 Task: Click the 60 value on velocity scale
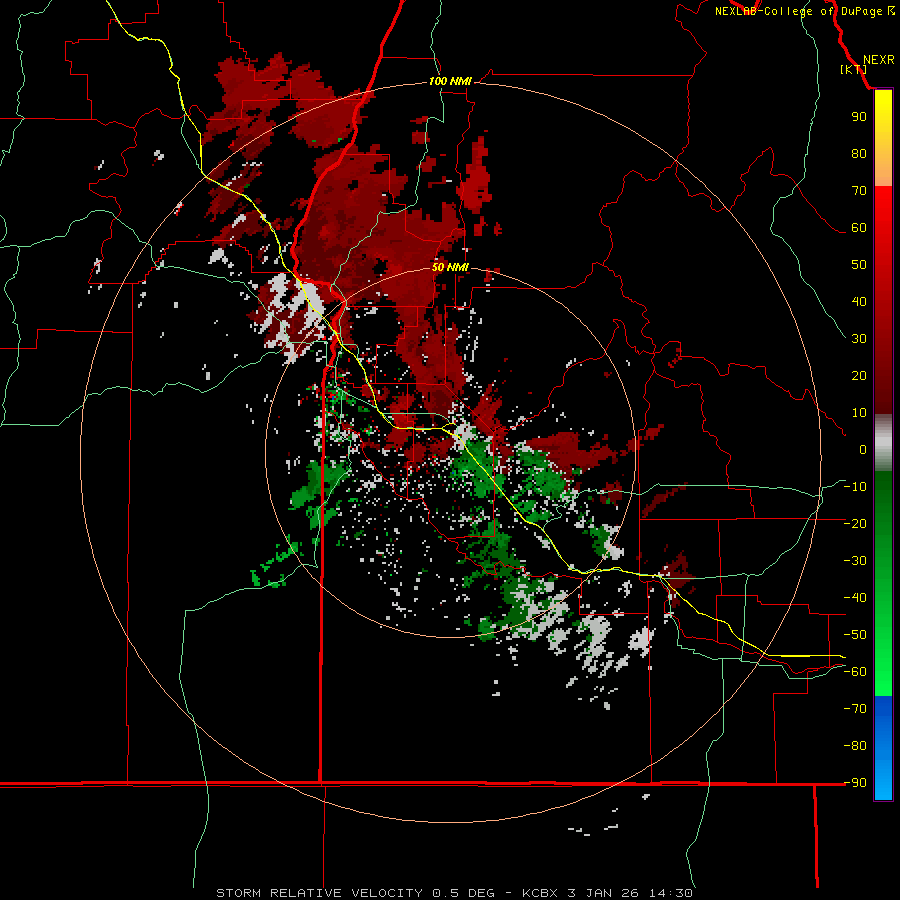(x=859, y=227)
